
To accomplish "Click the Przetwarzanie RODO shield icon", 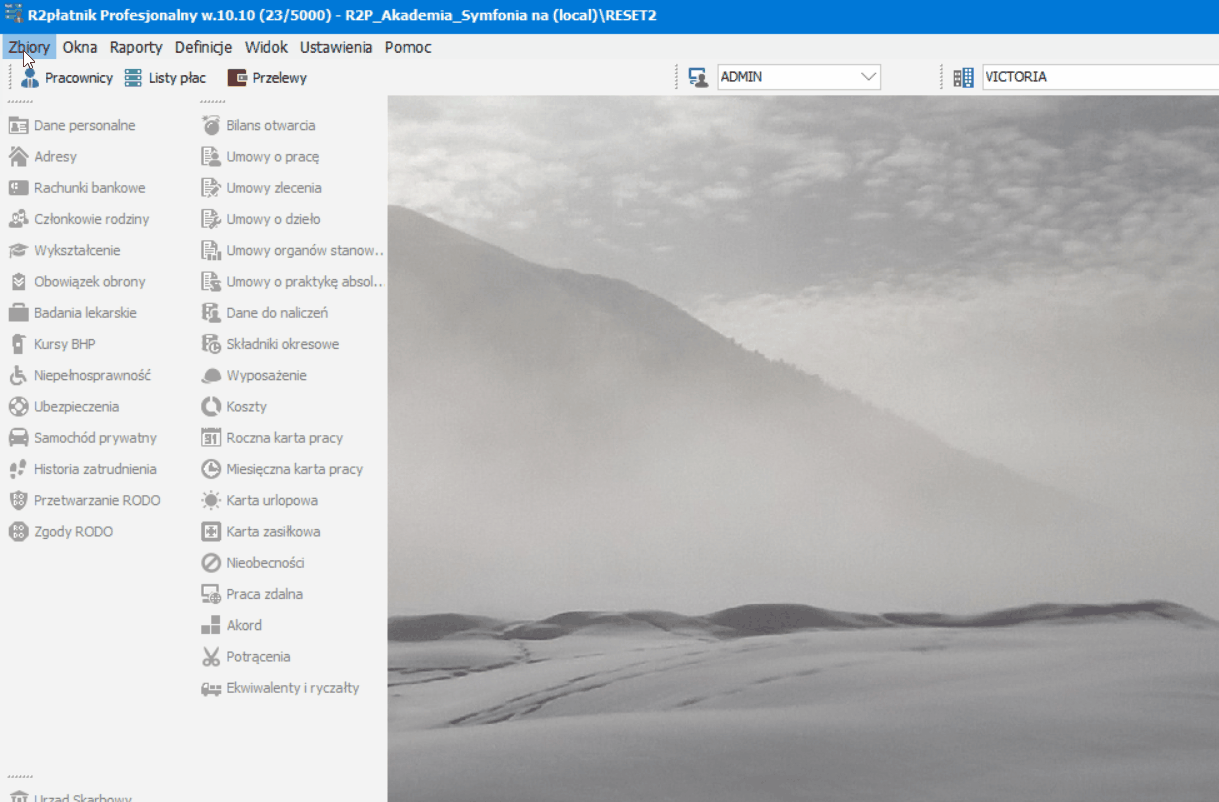I will click(x=18, y=501).
